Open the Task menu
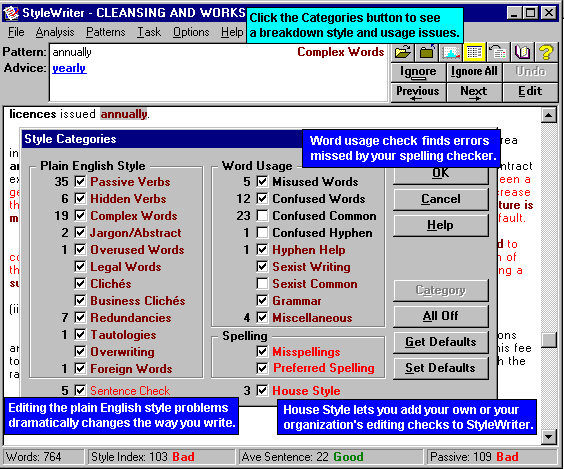Image resolution: width=564 pixels, height=469 pixels. coord(149,32)
